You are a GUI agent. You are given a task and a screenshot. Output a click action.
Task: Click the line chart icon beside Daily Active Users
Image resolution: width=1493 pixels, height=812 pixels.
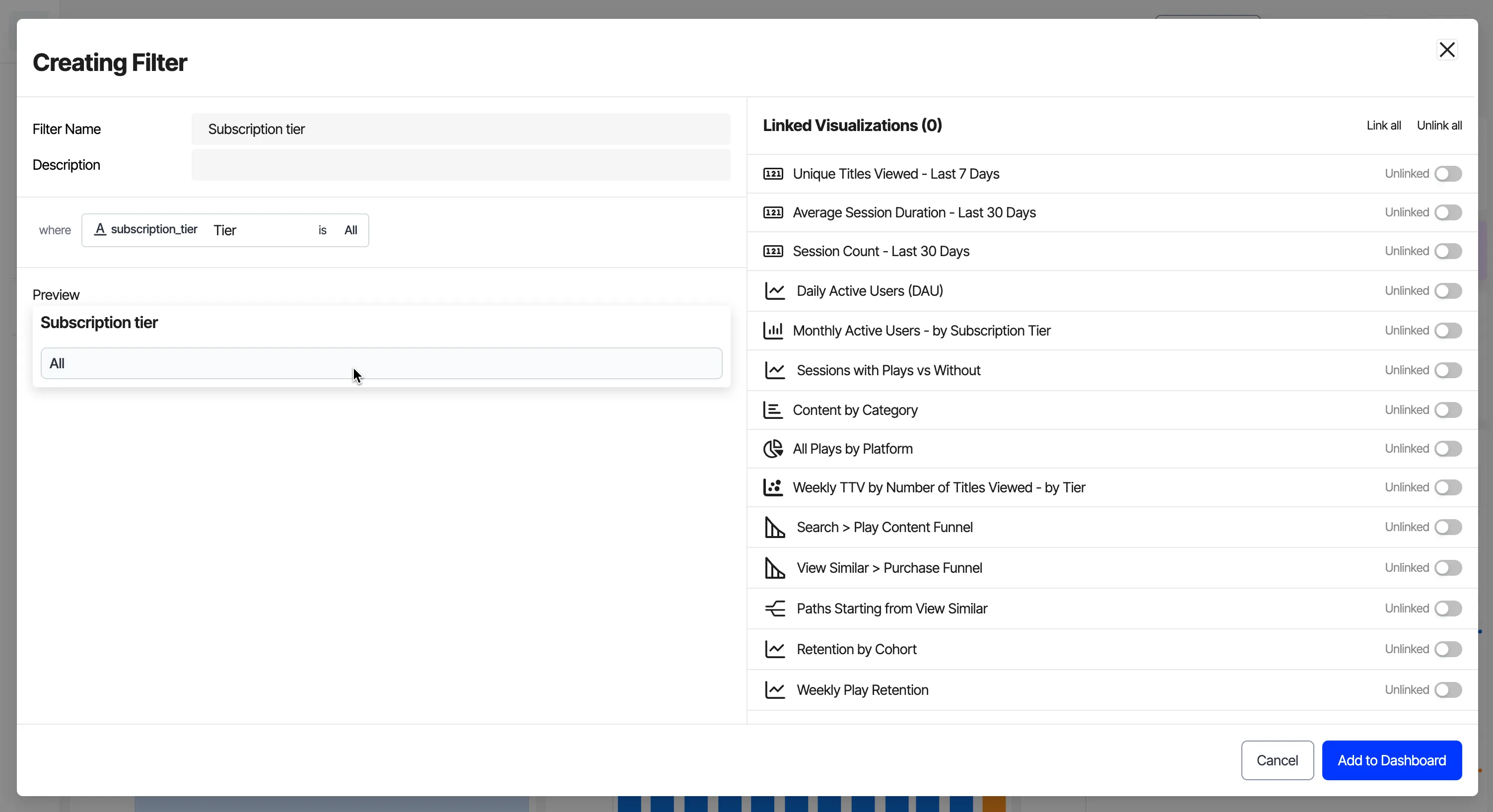774,291
